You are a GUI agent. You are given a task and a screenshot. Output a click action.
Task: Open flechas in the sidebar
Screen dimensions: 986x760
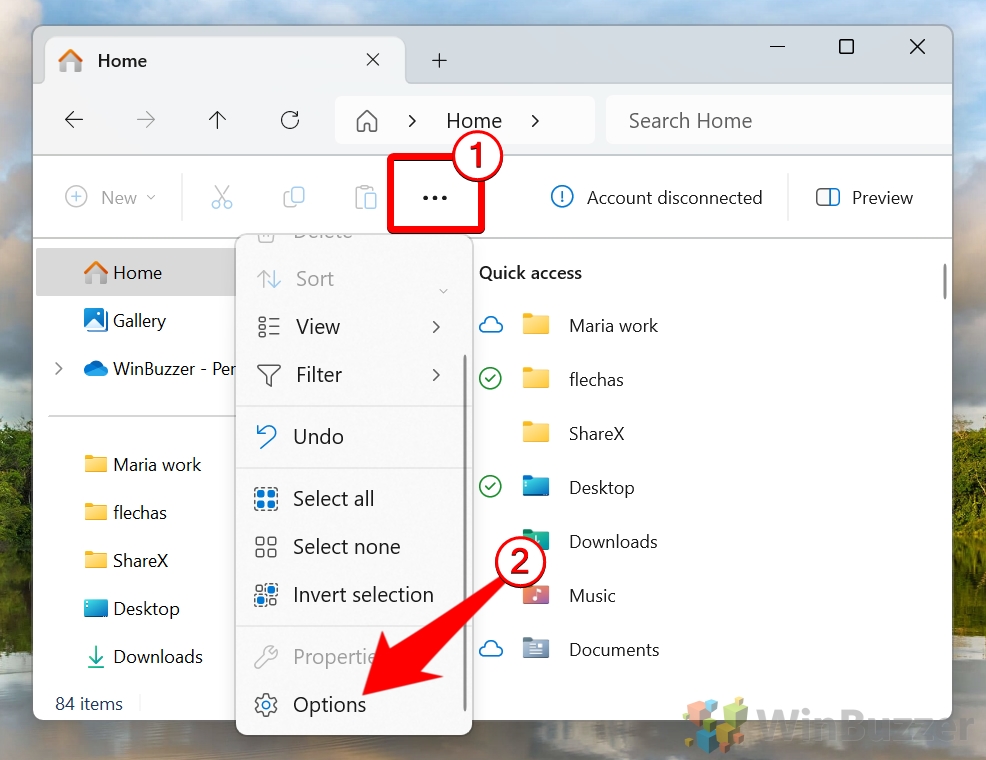pyautogui.click(x=126, y=512)
